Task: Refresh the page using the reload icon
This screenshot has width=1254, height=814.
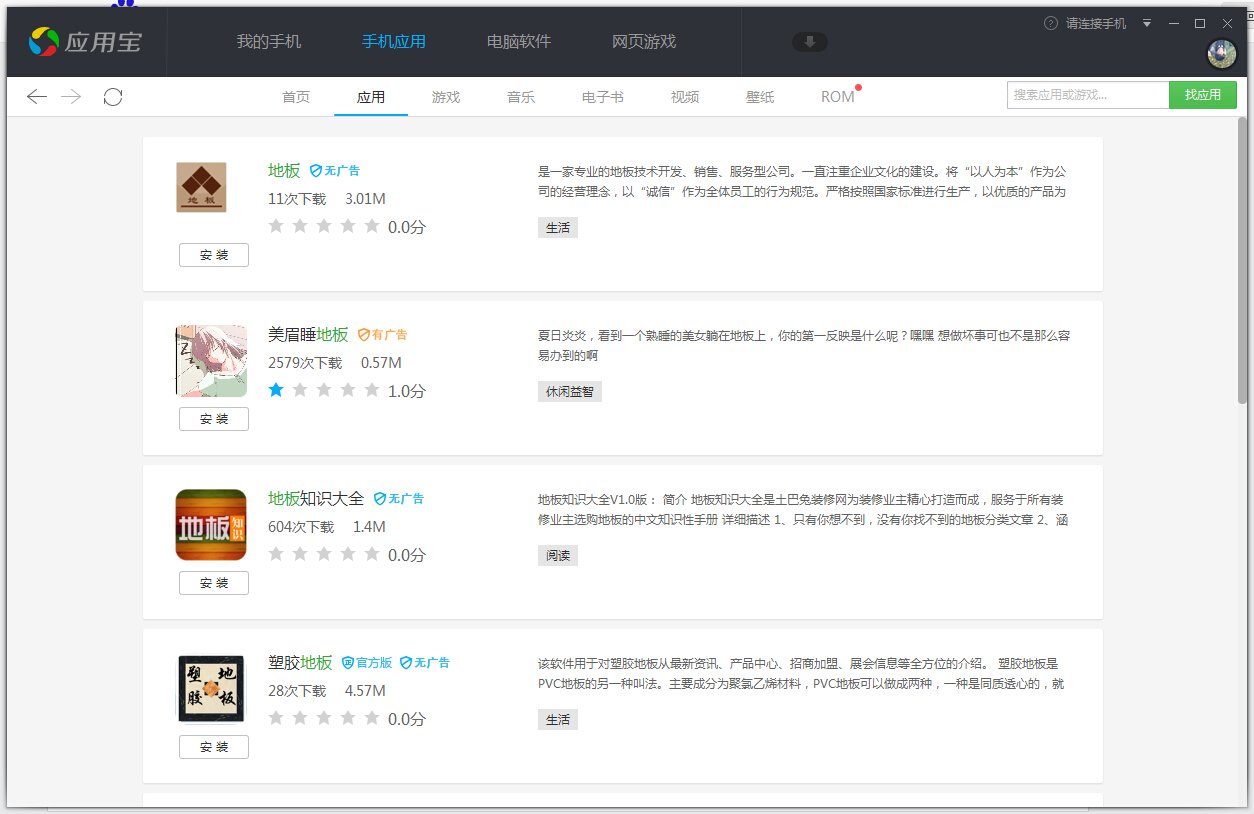Action: coord(113,96)
